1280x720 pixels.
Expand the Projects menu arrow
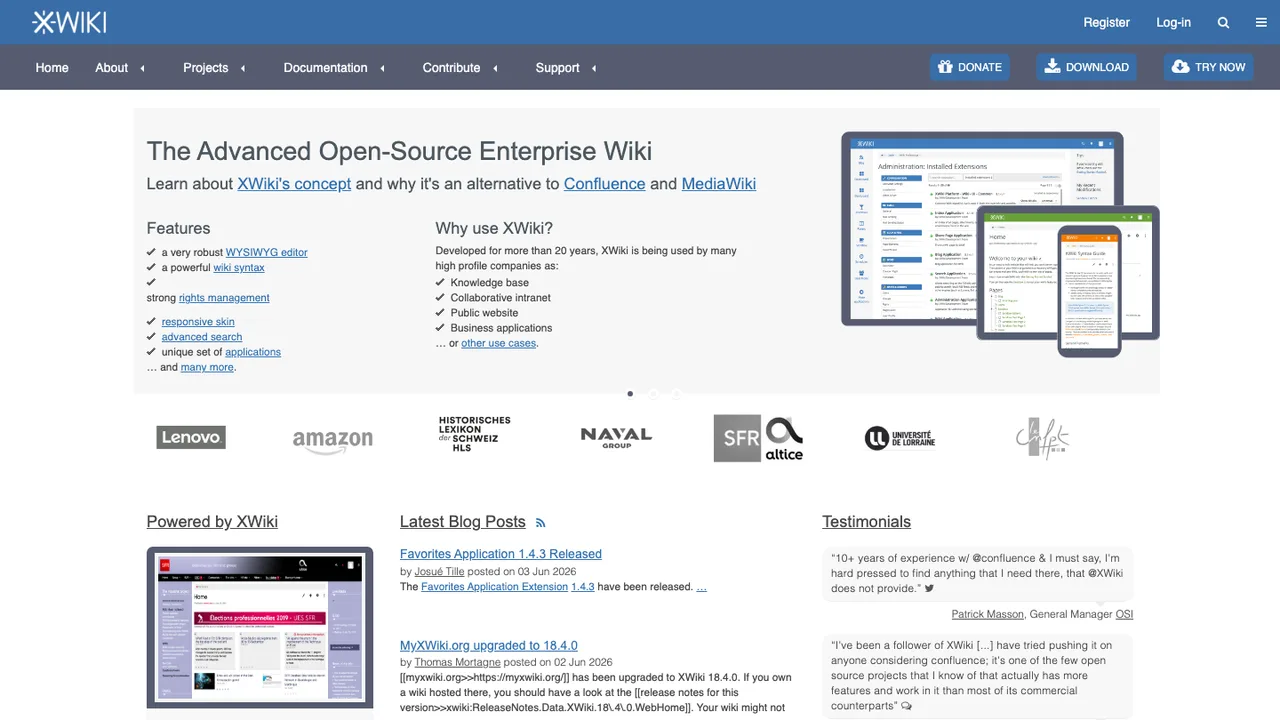243,68
